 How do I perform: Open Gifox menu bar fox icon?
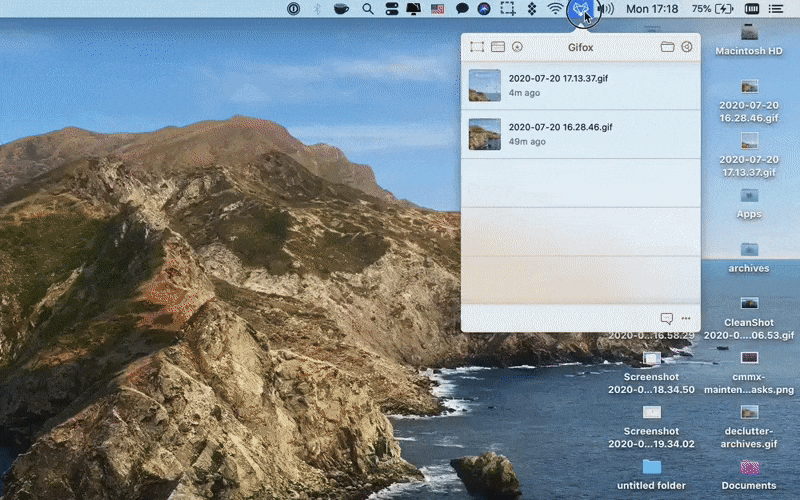point(581,9)
